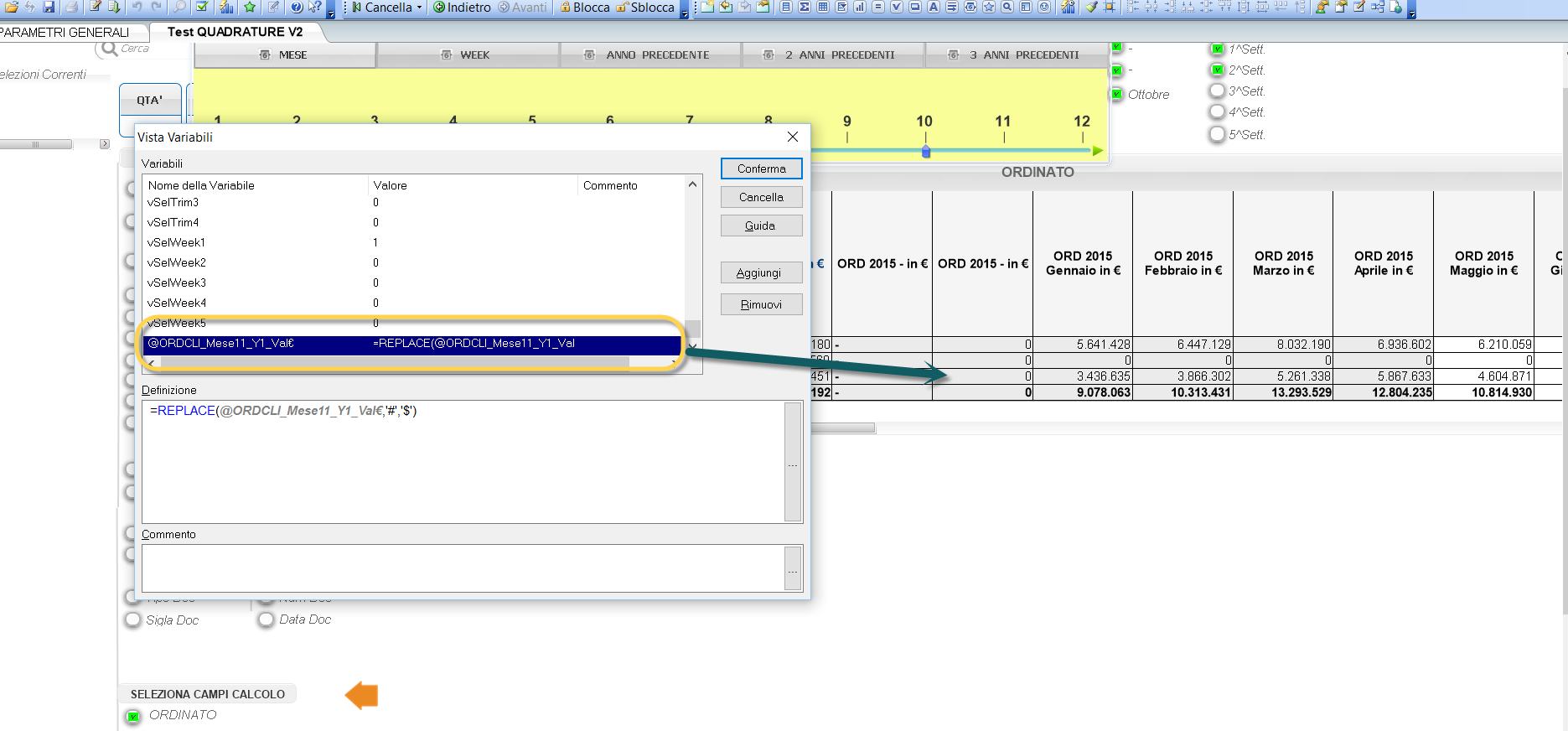This screenshot has height=731, width=1568.
Task: Go back with the Indietro button
Action: tap(462, 7)
